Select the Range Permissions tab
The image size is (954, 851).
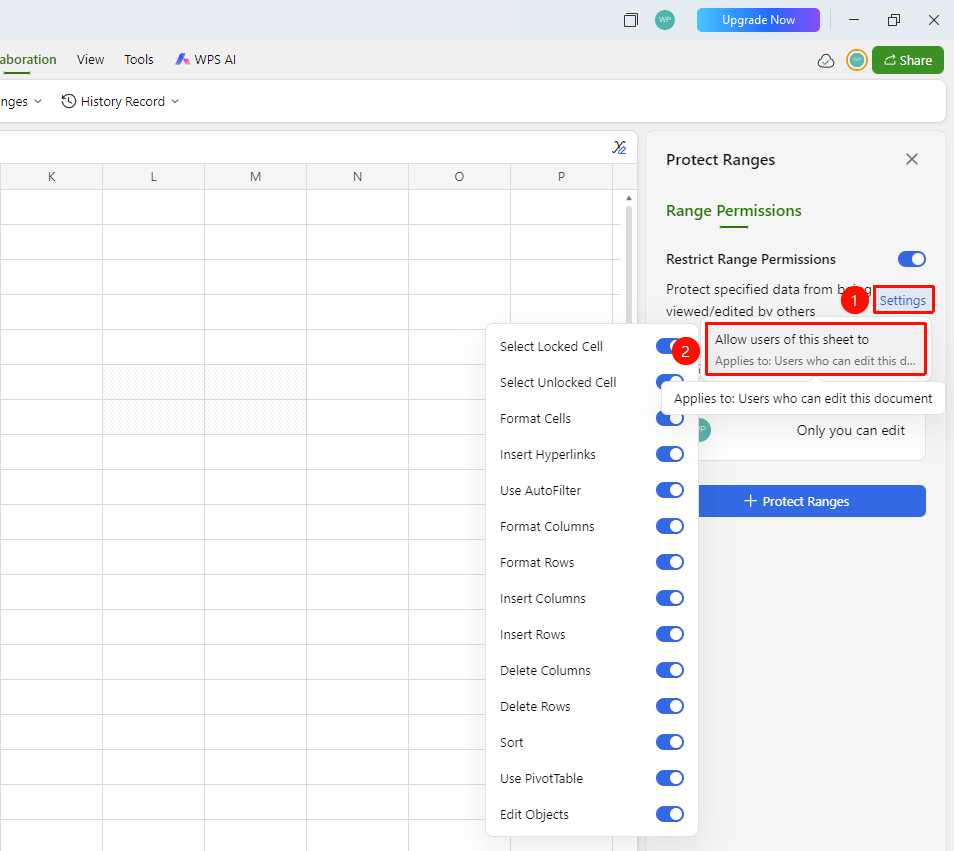[734, 211]
